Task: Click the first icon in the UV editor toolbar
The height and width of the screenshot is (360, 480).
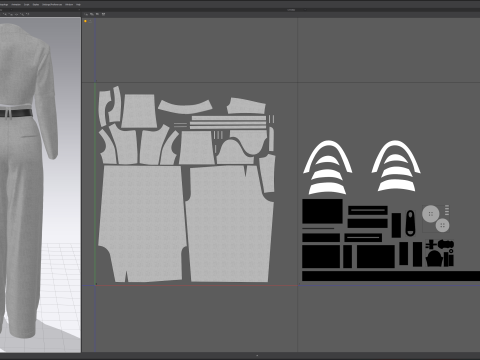Action: pos(86,14)
